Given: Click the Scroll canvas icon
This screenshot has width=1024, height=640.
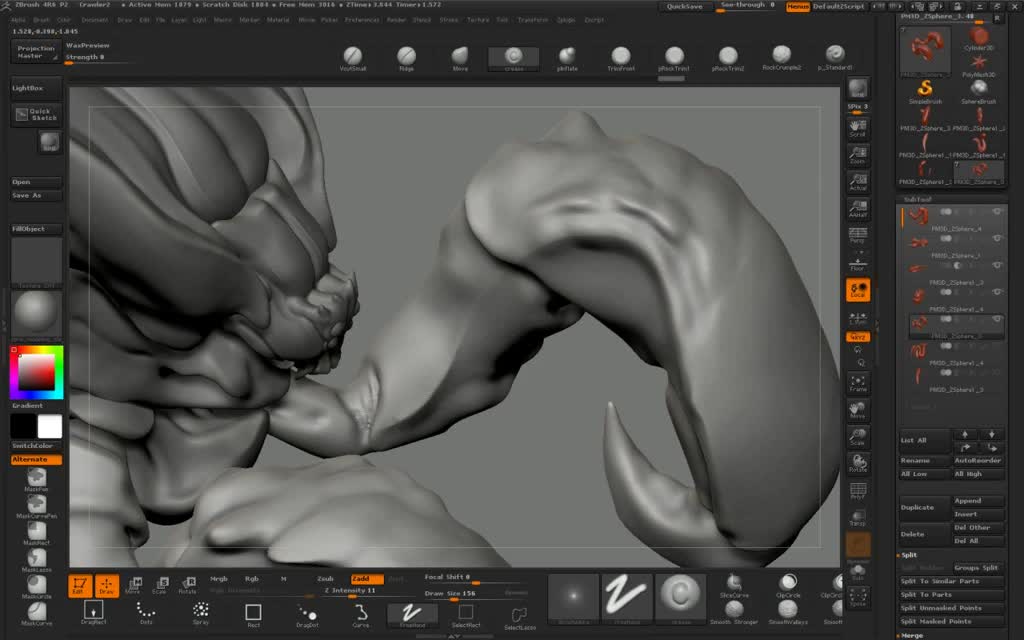Looking at the screenshot, I should (857, 127).
